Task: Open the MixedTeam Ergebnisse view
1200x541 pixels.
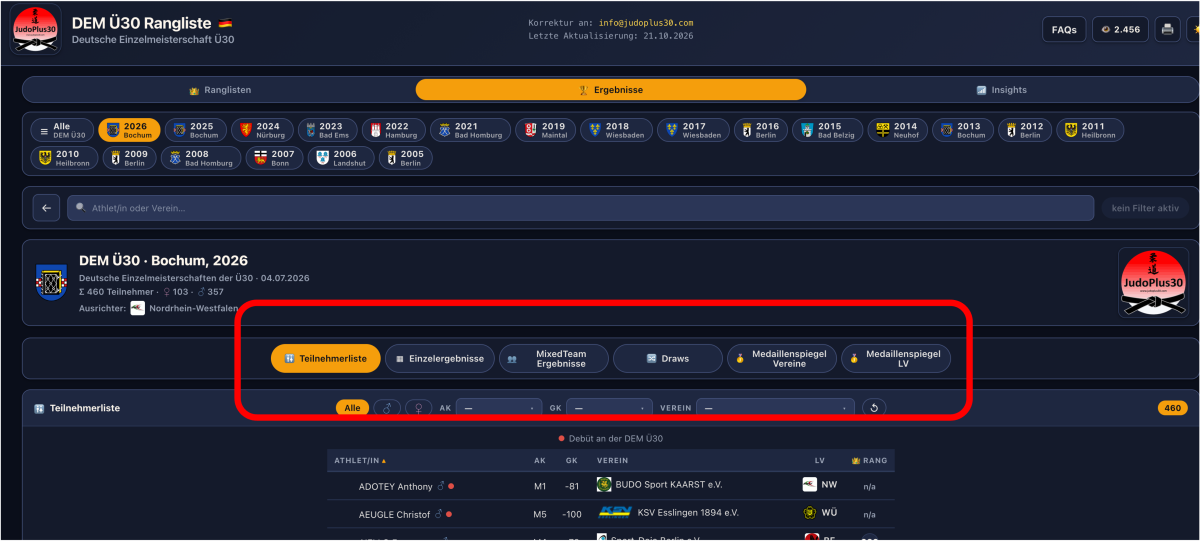Action: [553, 358]
